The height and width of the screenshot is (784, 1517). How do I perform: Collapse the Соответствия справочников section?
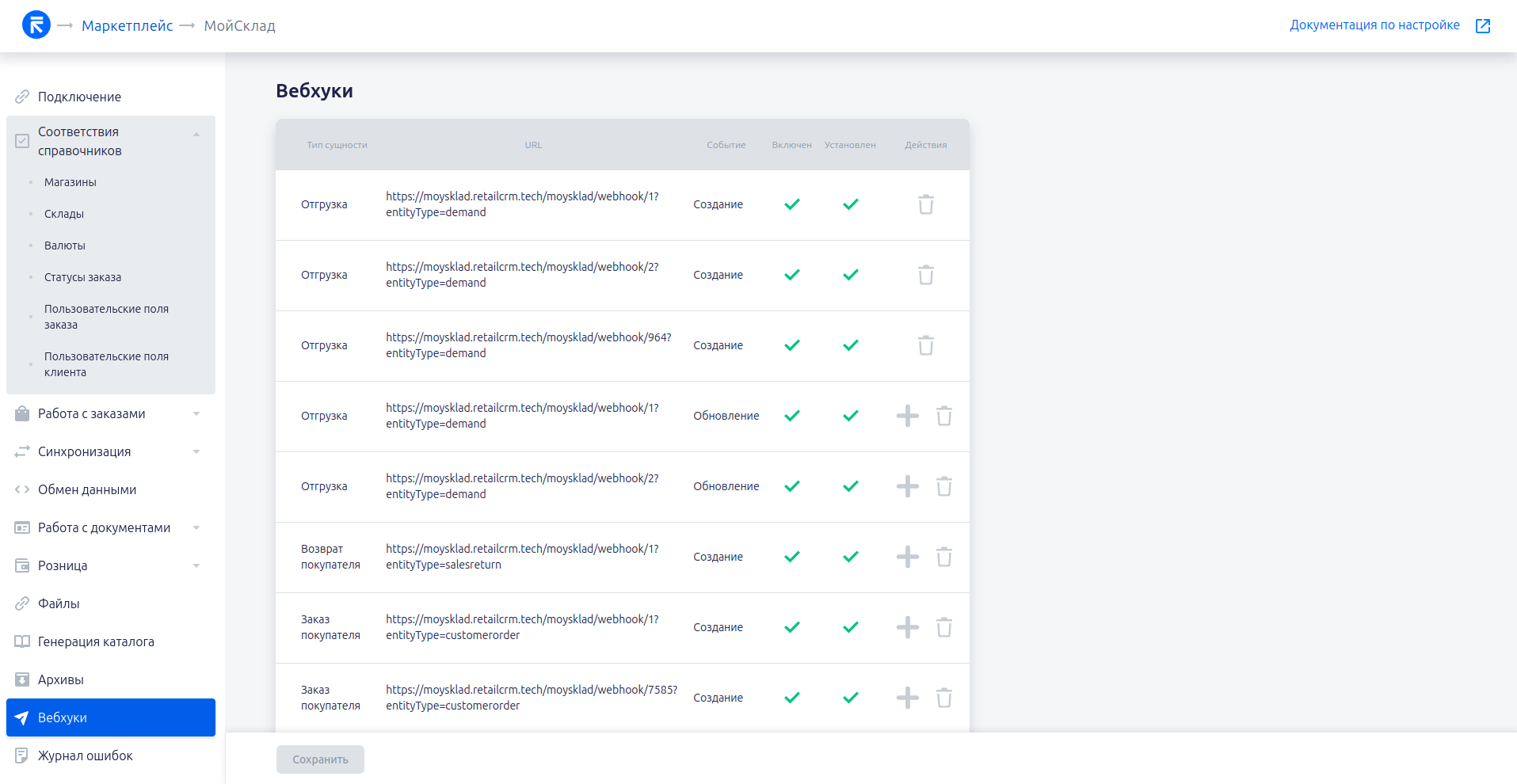coord(196,135)
